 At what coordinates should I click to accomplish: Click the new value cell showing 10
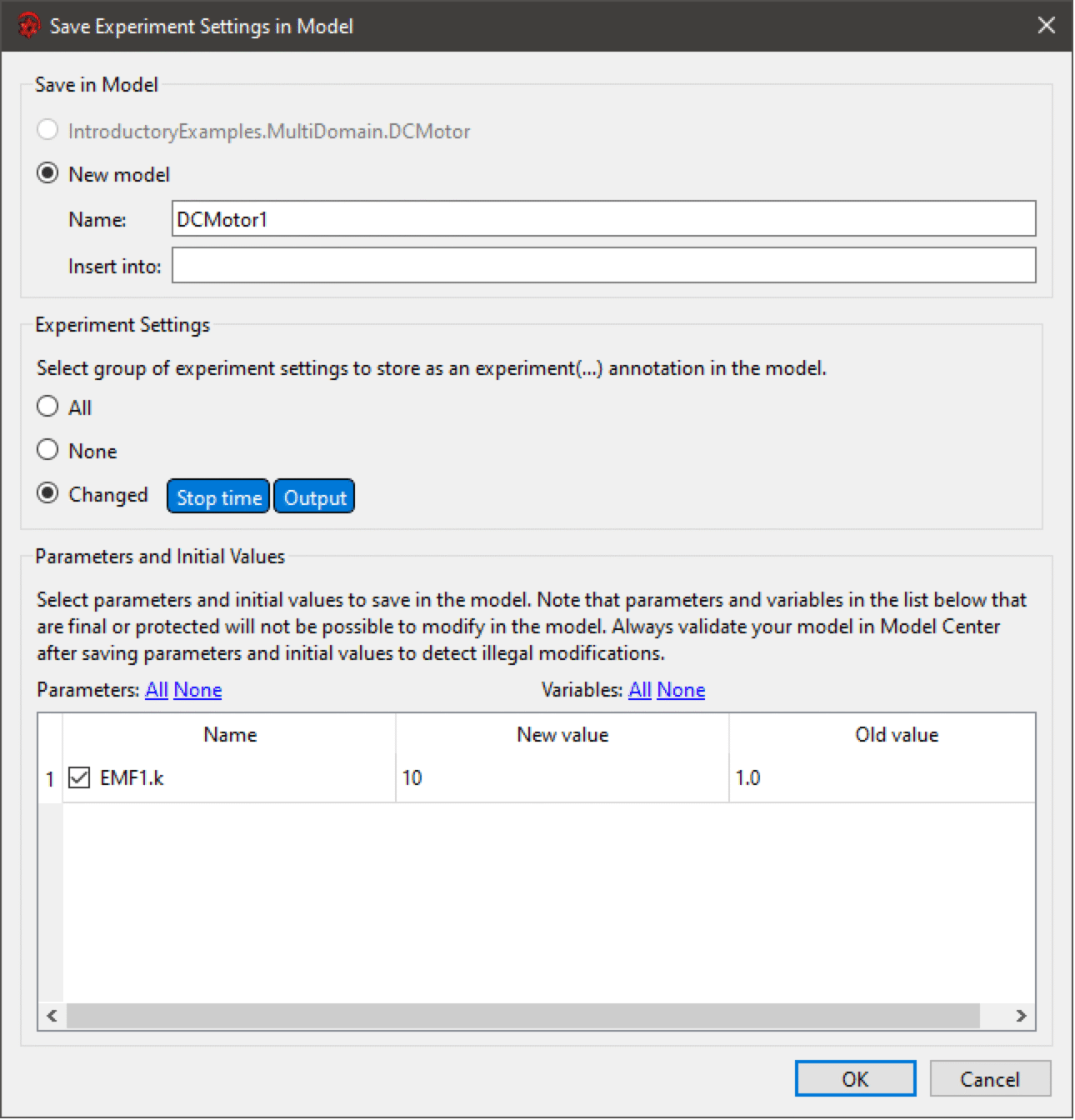[562, 778]
